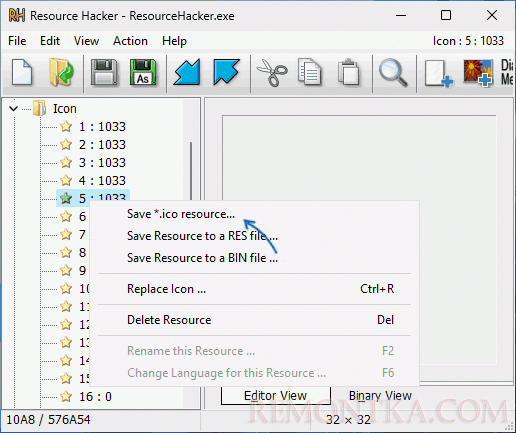The width and height of the screenshot is (516, 433).
Task: Click the star icon beside 16 : 0
Action: point(66,397)
